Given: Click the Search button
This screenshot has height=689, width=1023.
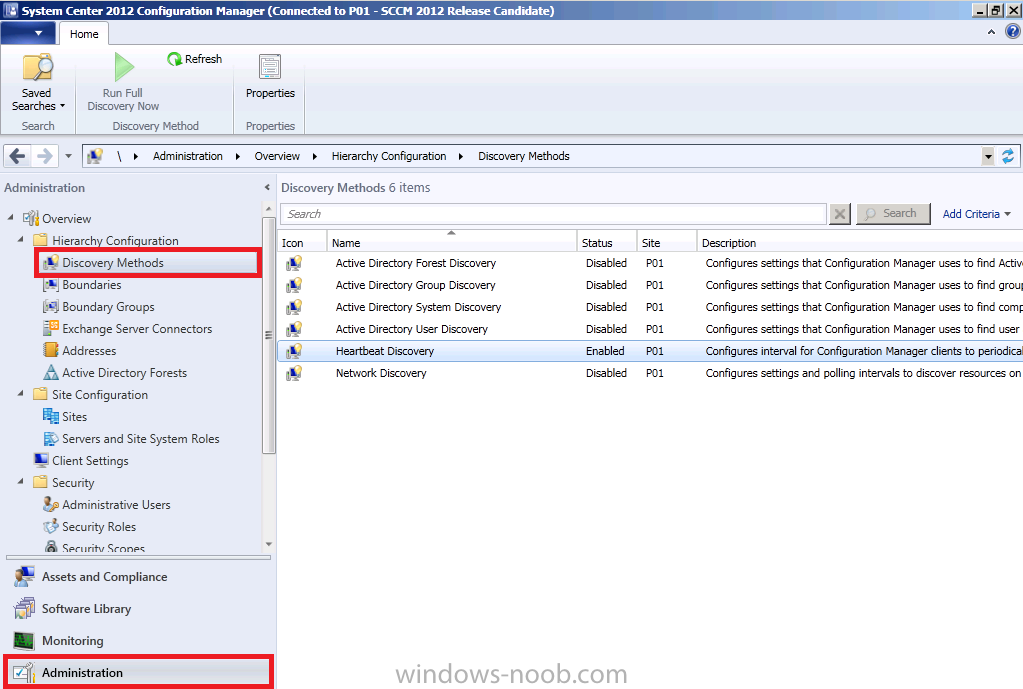Looking at the screenshot, I should (893, 213).
